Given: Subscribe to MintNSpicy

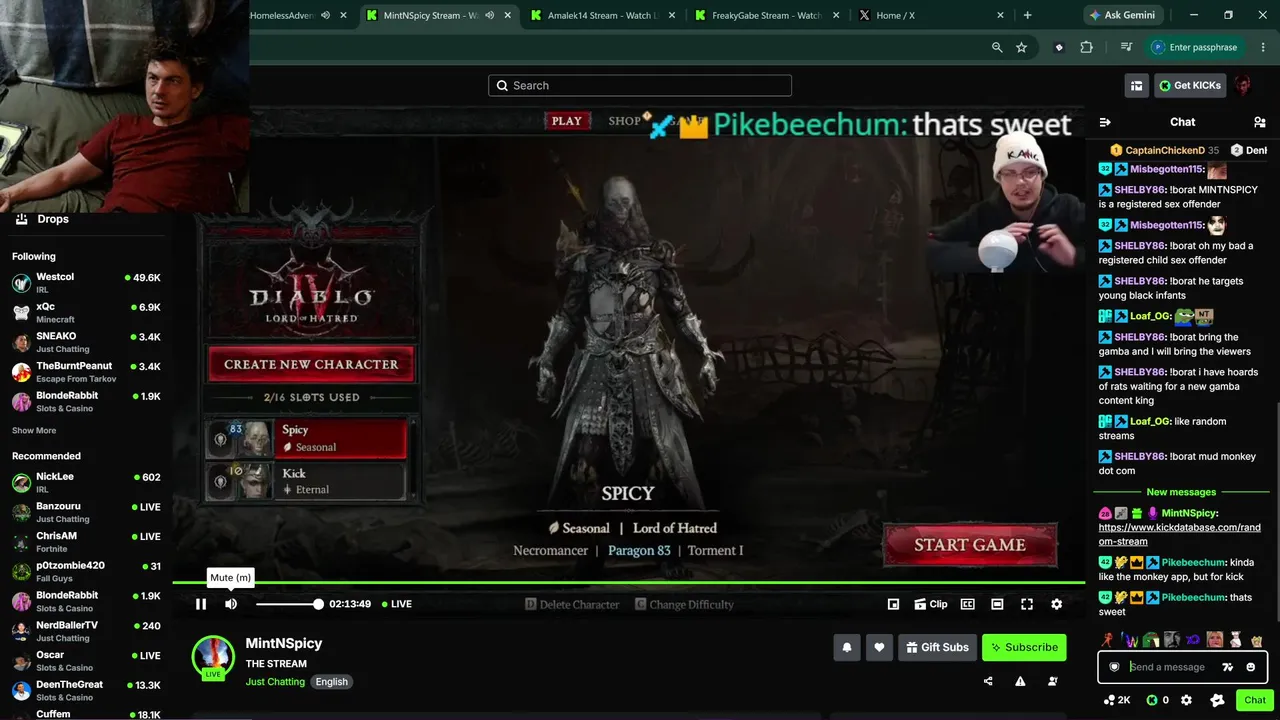Looking at the screenshot, I should coord(1024,647).
